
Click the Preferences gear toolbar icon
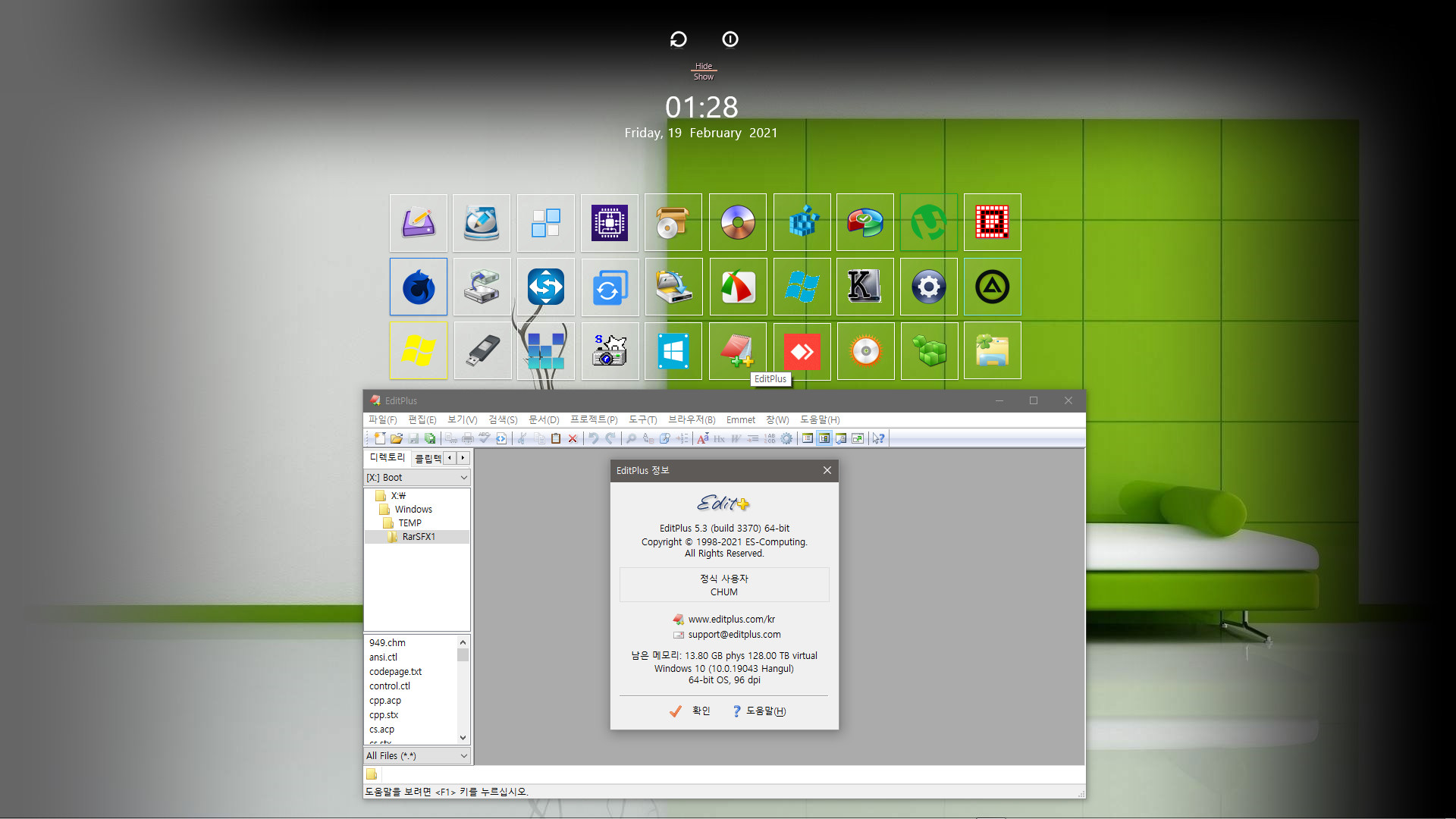(786, 438)
